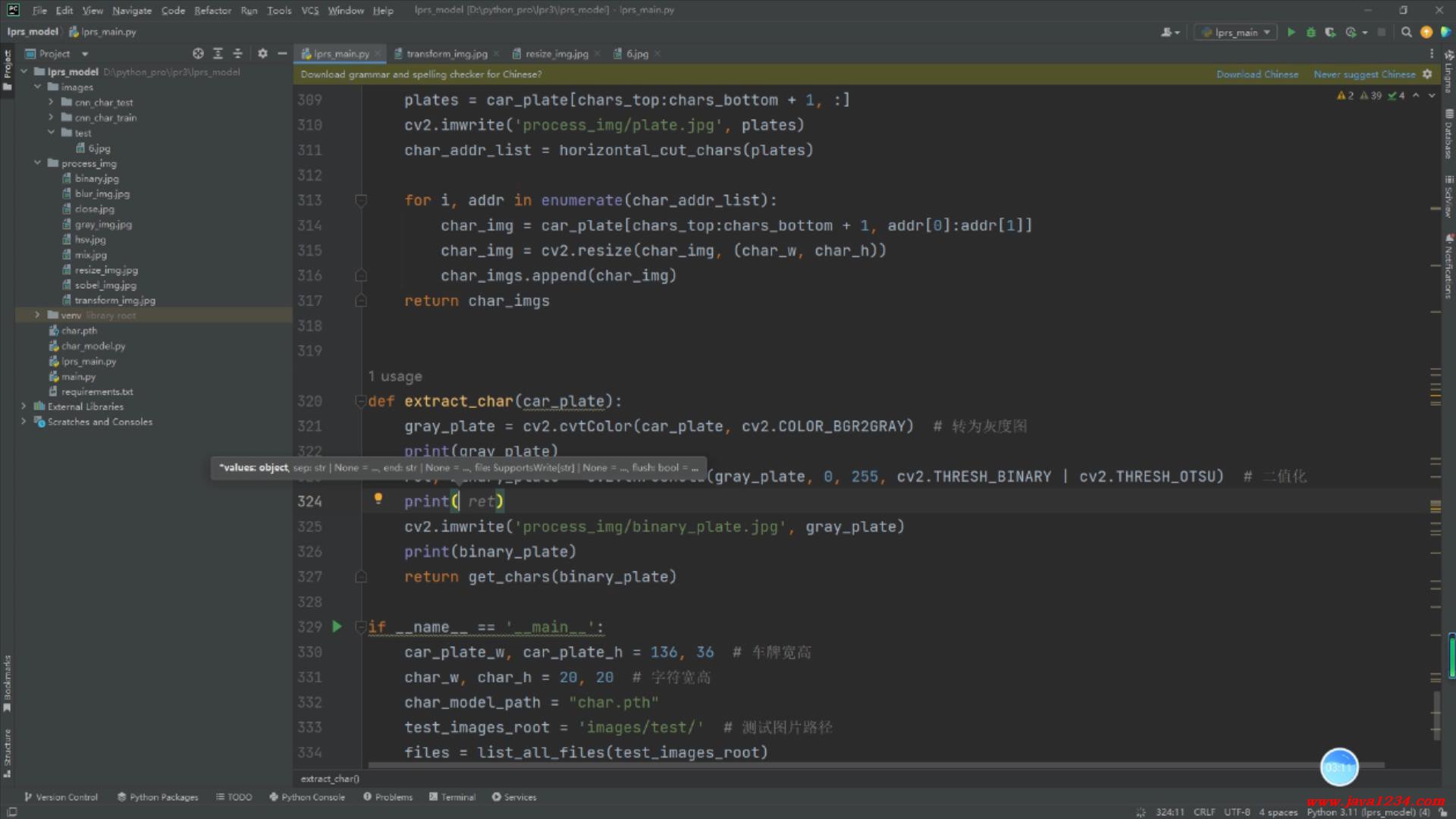Click run gutter arrow at line 329
The height and width of the screenshot is (819, 1456).
[x=337, y=626]
